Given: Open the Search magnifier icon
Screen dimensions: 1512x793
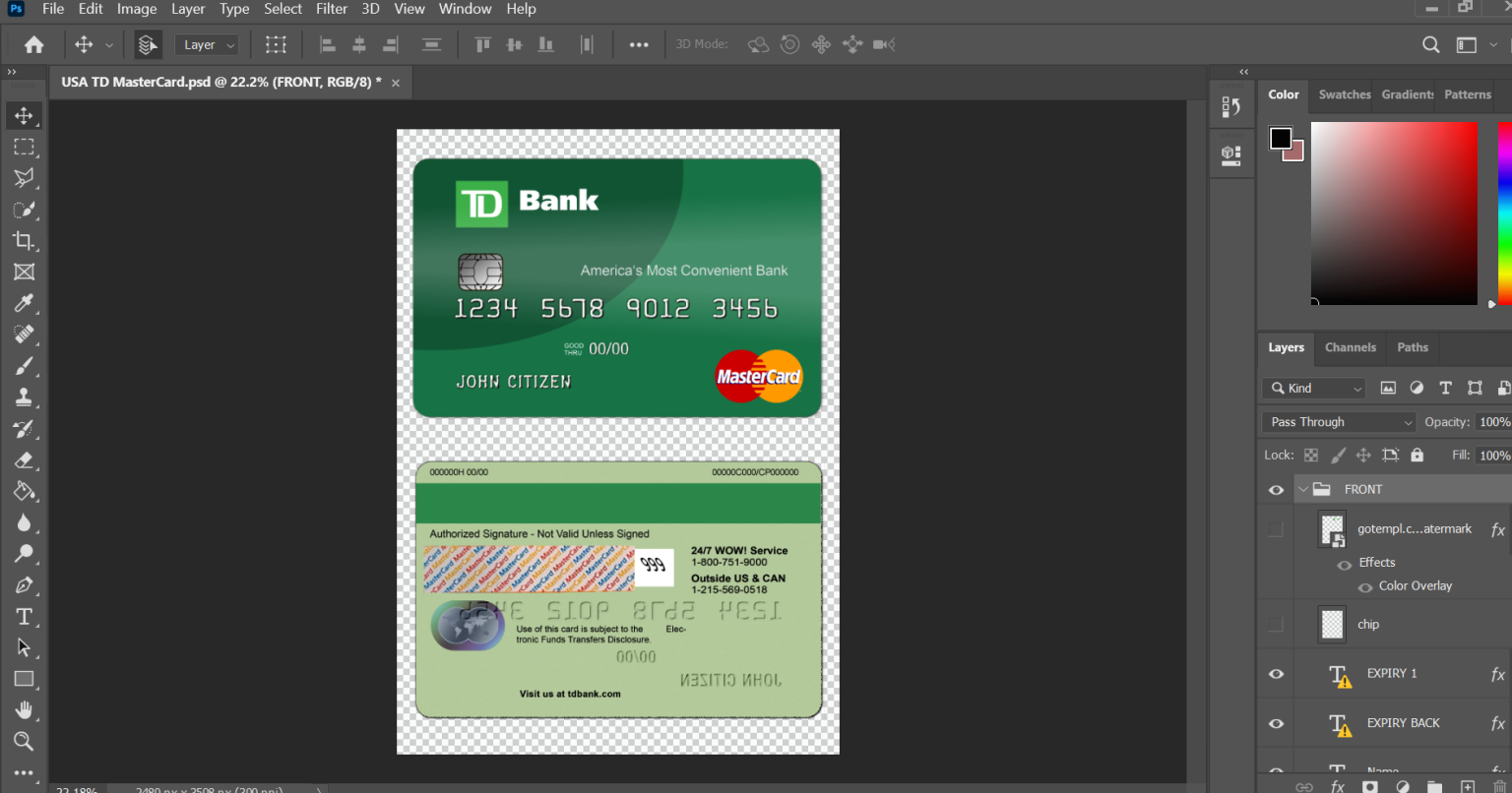Looking at the screenshot, I should coord(1431,44).
